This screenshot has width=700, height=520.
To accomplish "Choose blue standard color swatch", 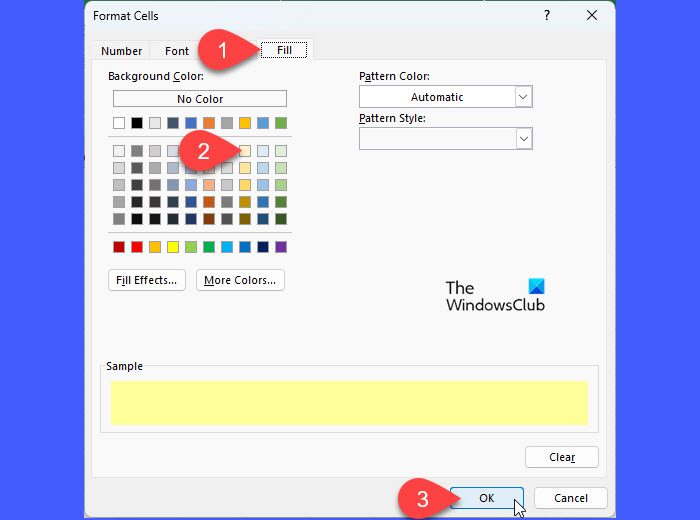I will coord(245,247).
